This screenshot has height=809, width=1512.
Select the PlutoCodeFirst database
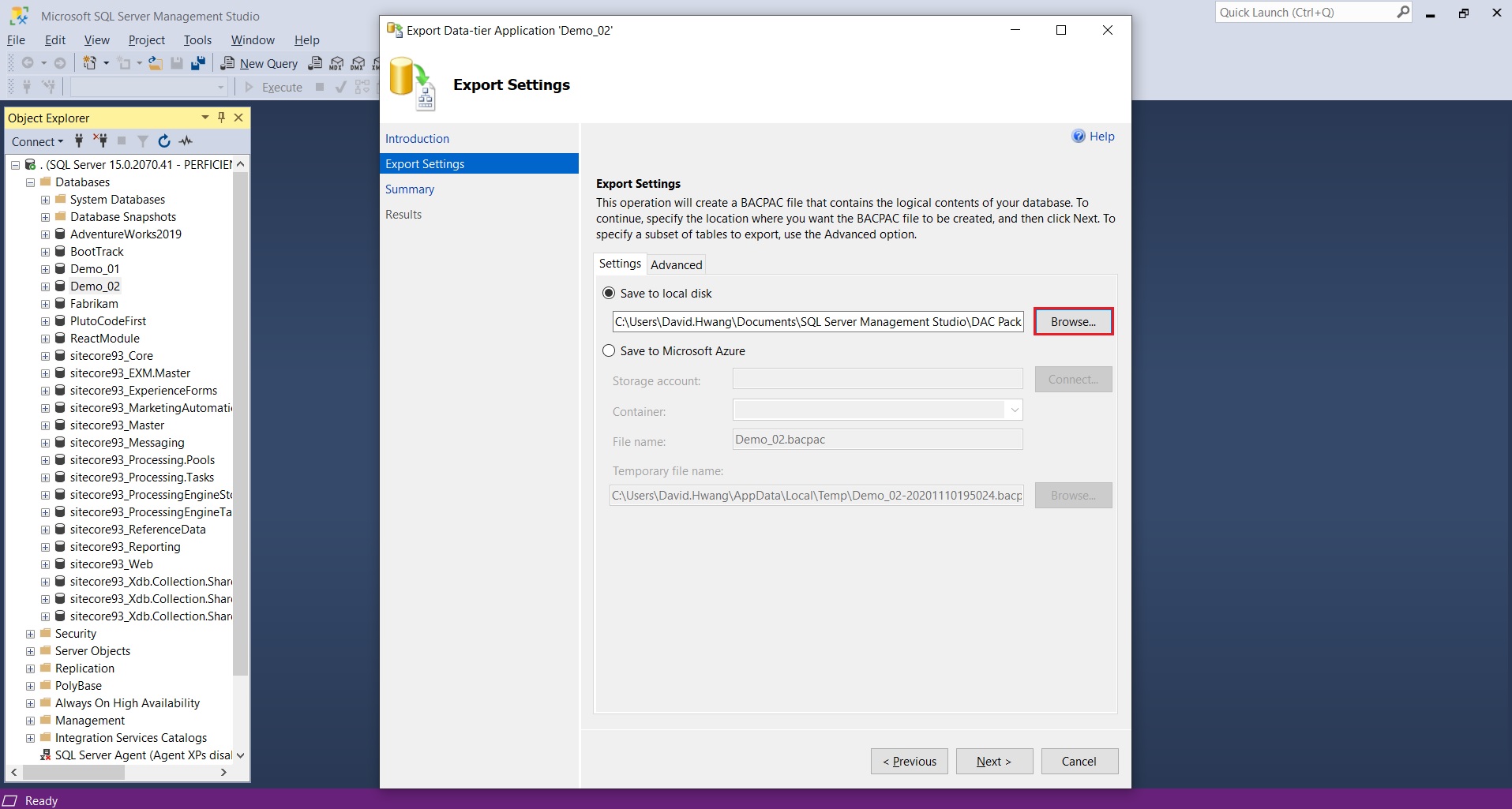(108, 321)
